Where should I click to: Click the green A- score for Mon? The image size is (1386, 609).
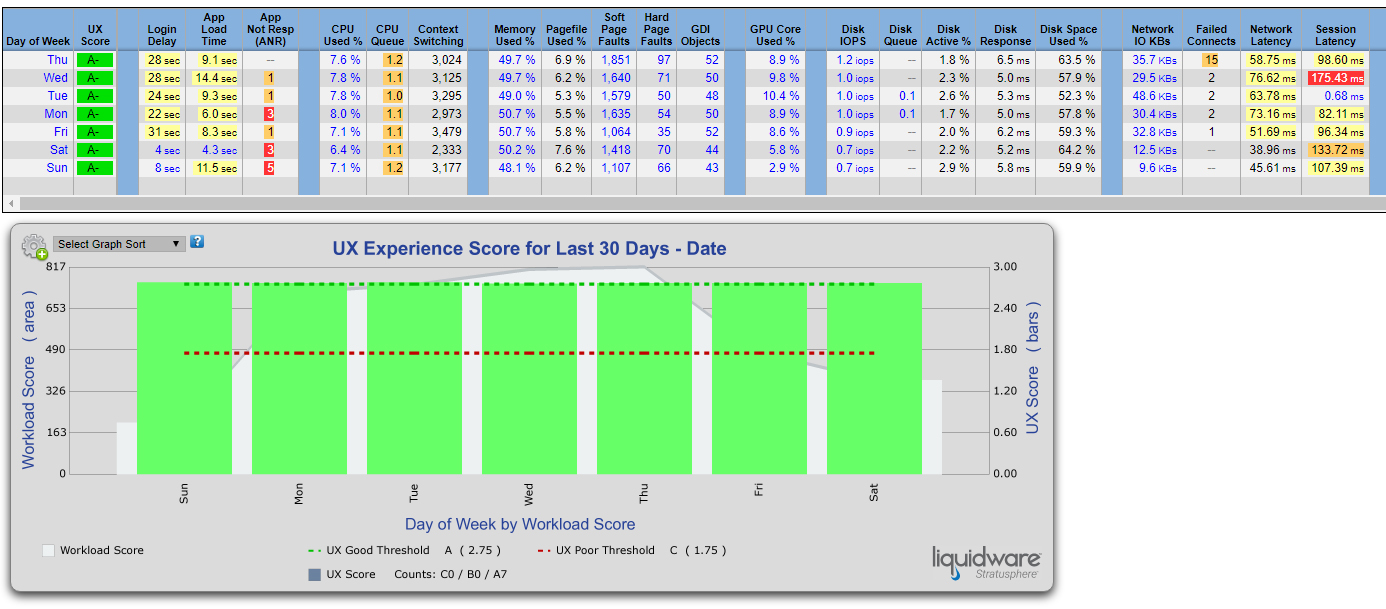click(x=93, y=114)
